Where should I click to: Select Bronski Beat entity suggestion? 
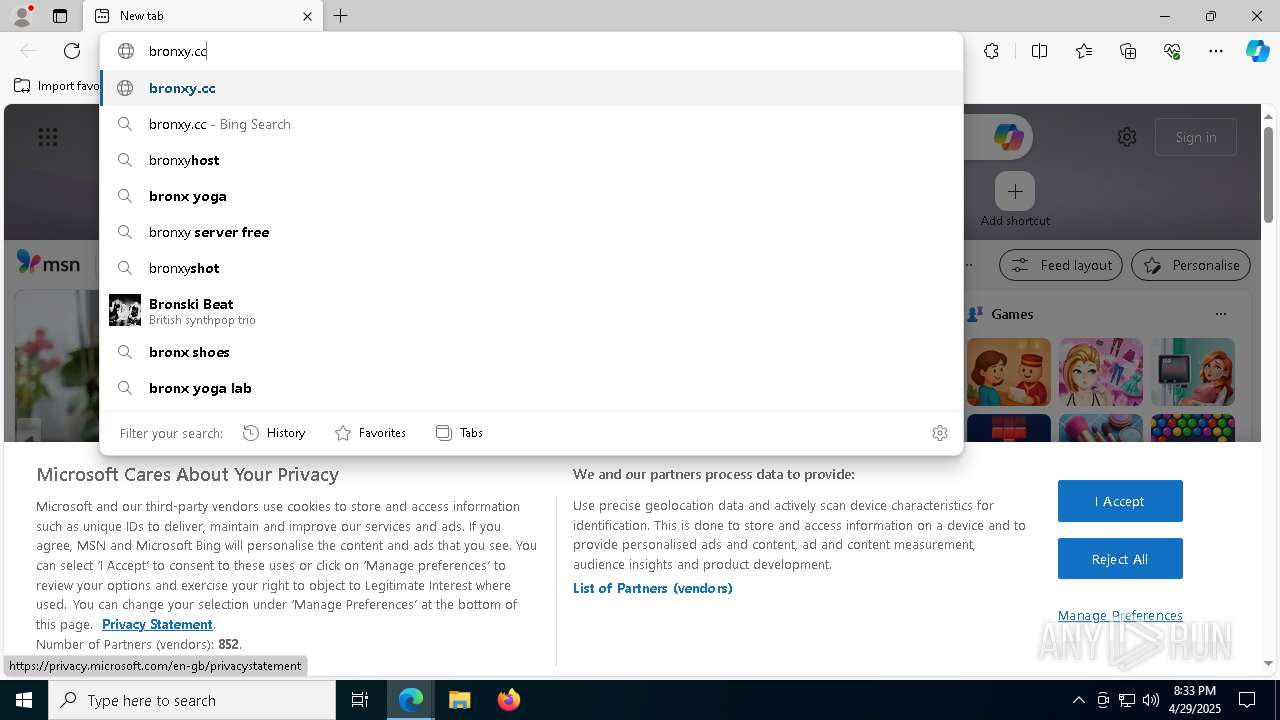tap(531, 310)
